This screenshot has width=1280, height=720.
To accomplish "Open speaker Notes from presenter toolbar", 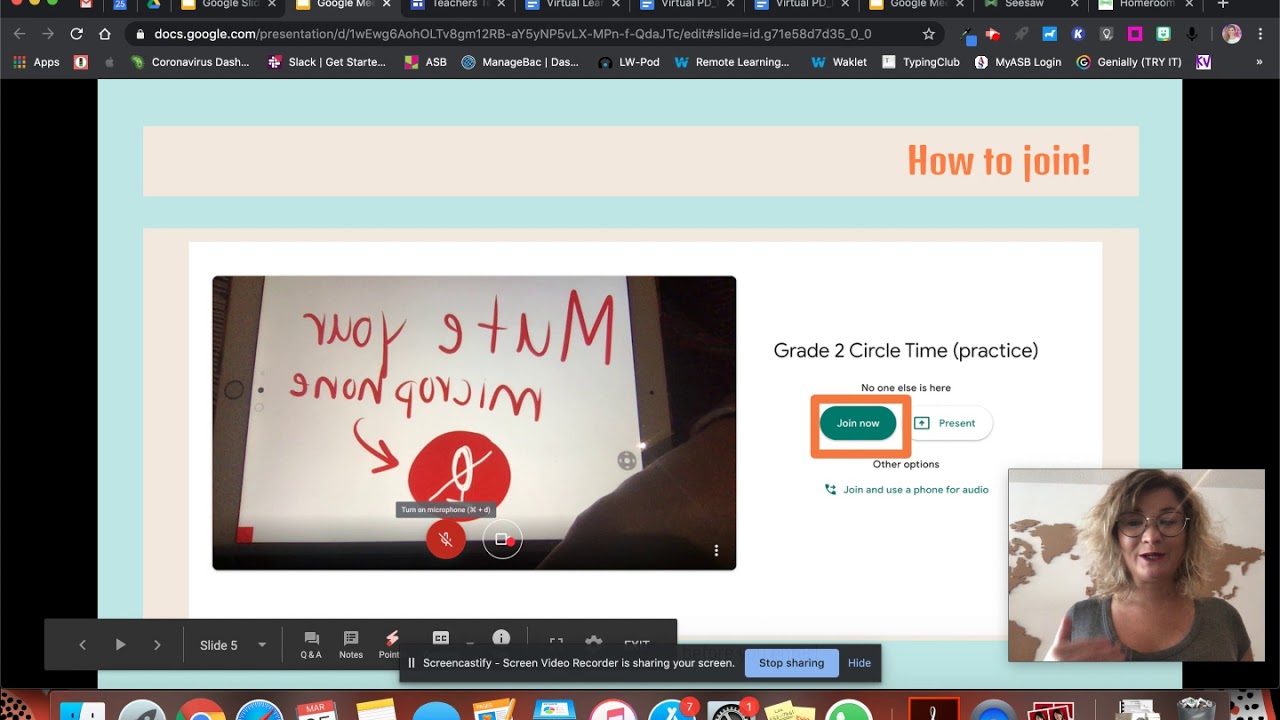I will click(x=351, y=645).
